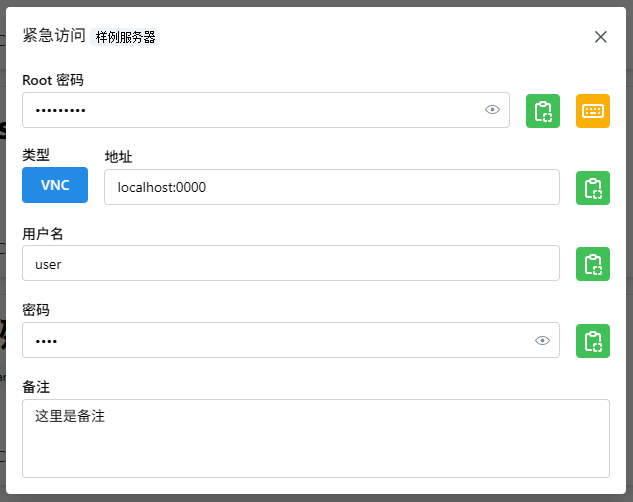633x502 pixels.
Task: Show the Root password with eye icon
Action: pyautogui.click(x=492, y=110)
